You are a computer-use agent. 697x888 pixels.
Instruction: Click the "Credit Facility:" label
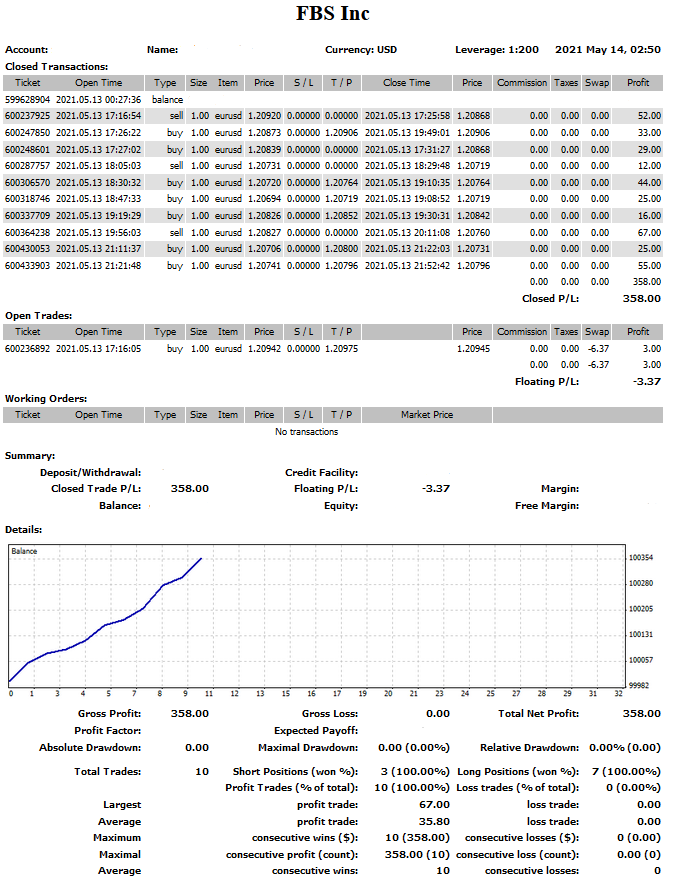tap(322, 473)
